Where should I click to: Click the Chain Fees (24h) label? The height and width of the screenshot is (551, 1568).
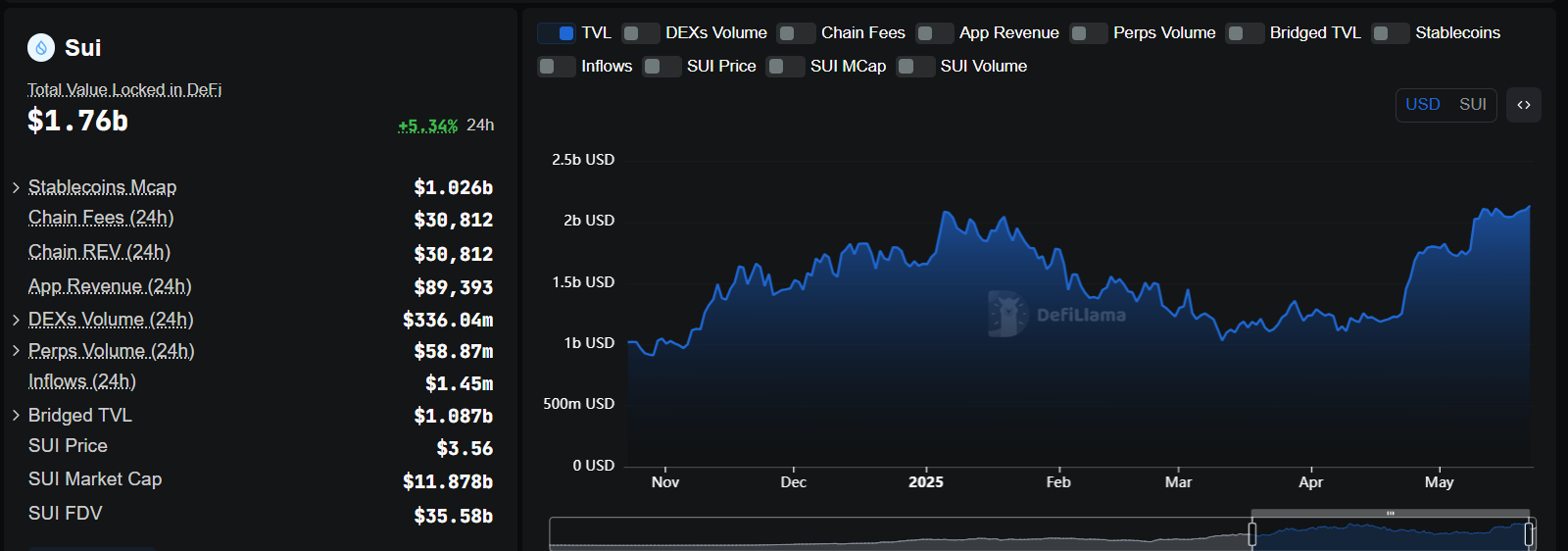click(x=101, y=218)
